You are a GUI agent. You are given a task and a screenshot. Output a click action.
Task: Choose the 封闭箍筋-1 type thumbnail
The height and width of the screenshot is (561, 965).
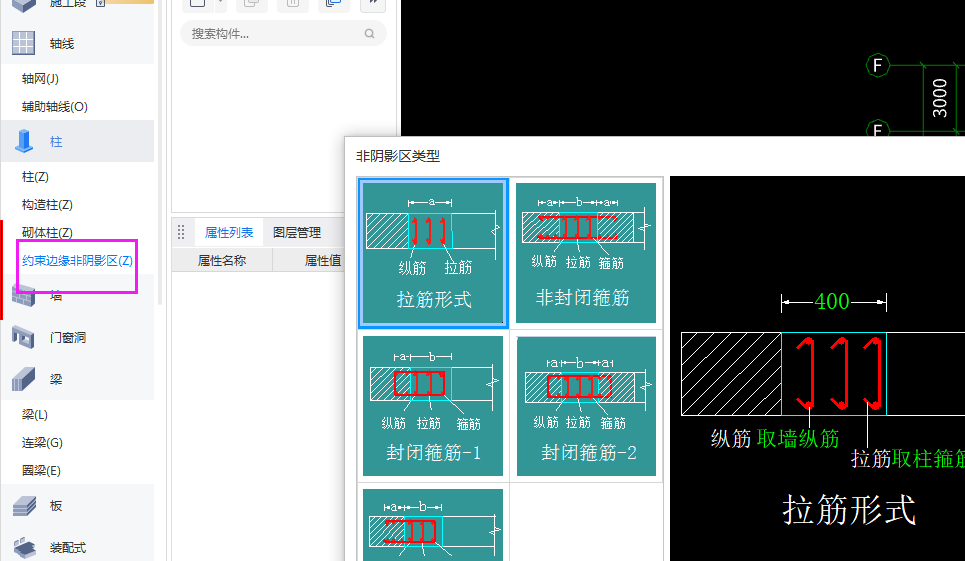[433, 405]
